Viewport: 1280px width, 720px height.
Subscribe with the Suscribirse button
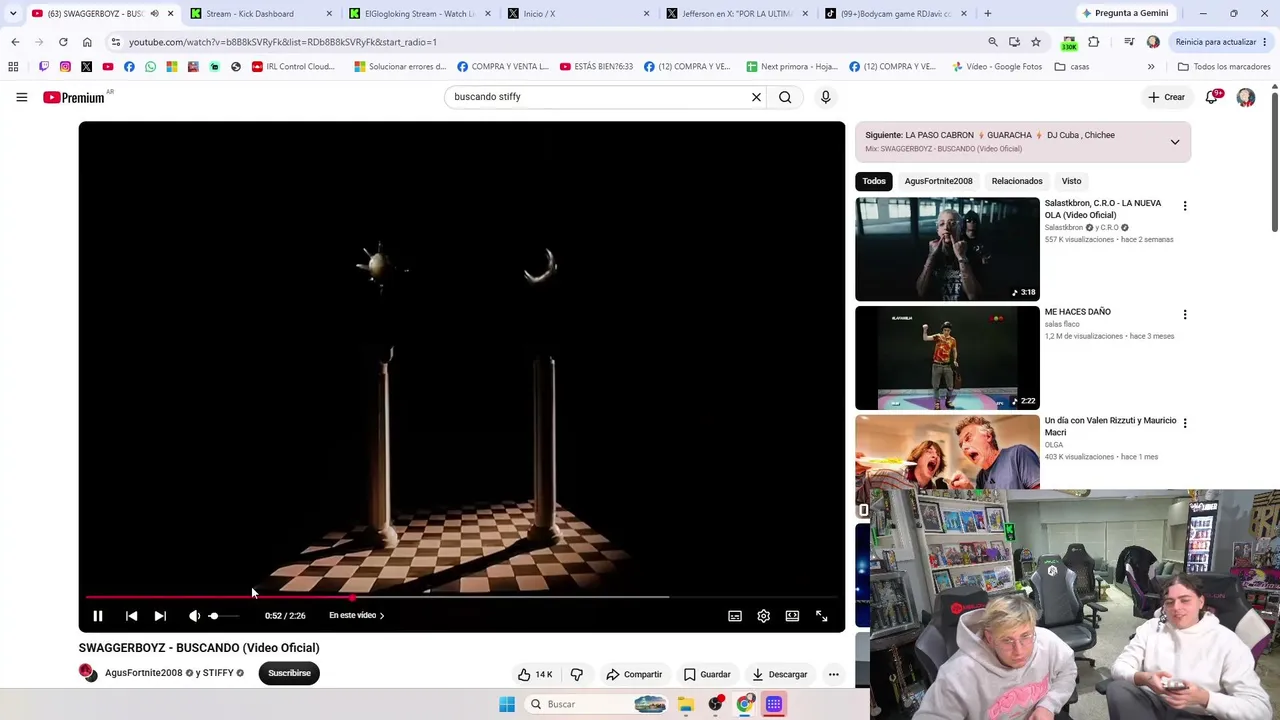[x=289, y=673]
